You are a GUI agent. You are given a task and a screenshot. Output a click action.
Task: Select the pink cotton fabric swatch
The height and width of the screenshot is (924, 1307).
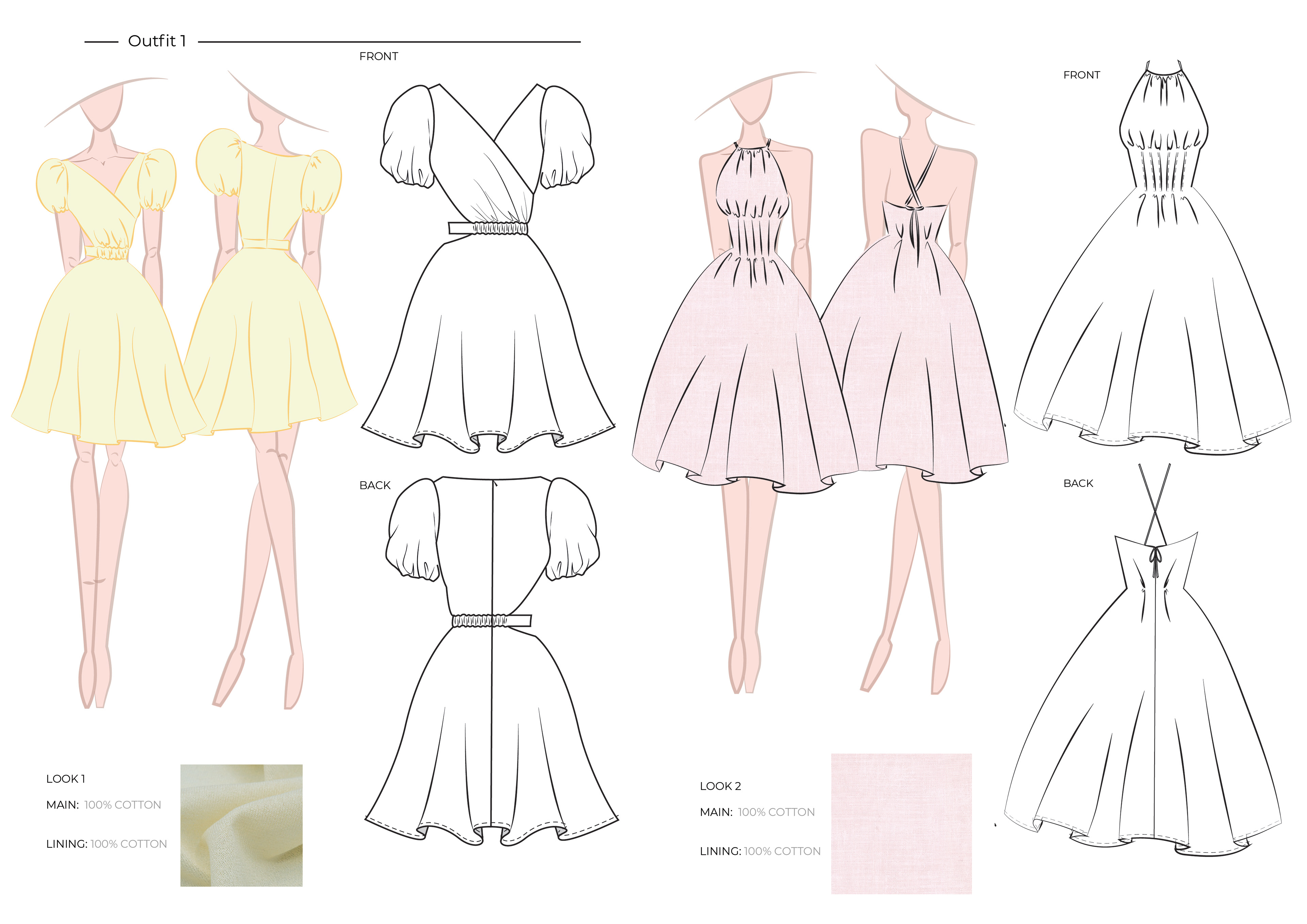(901, 824)
